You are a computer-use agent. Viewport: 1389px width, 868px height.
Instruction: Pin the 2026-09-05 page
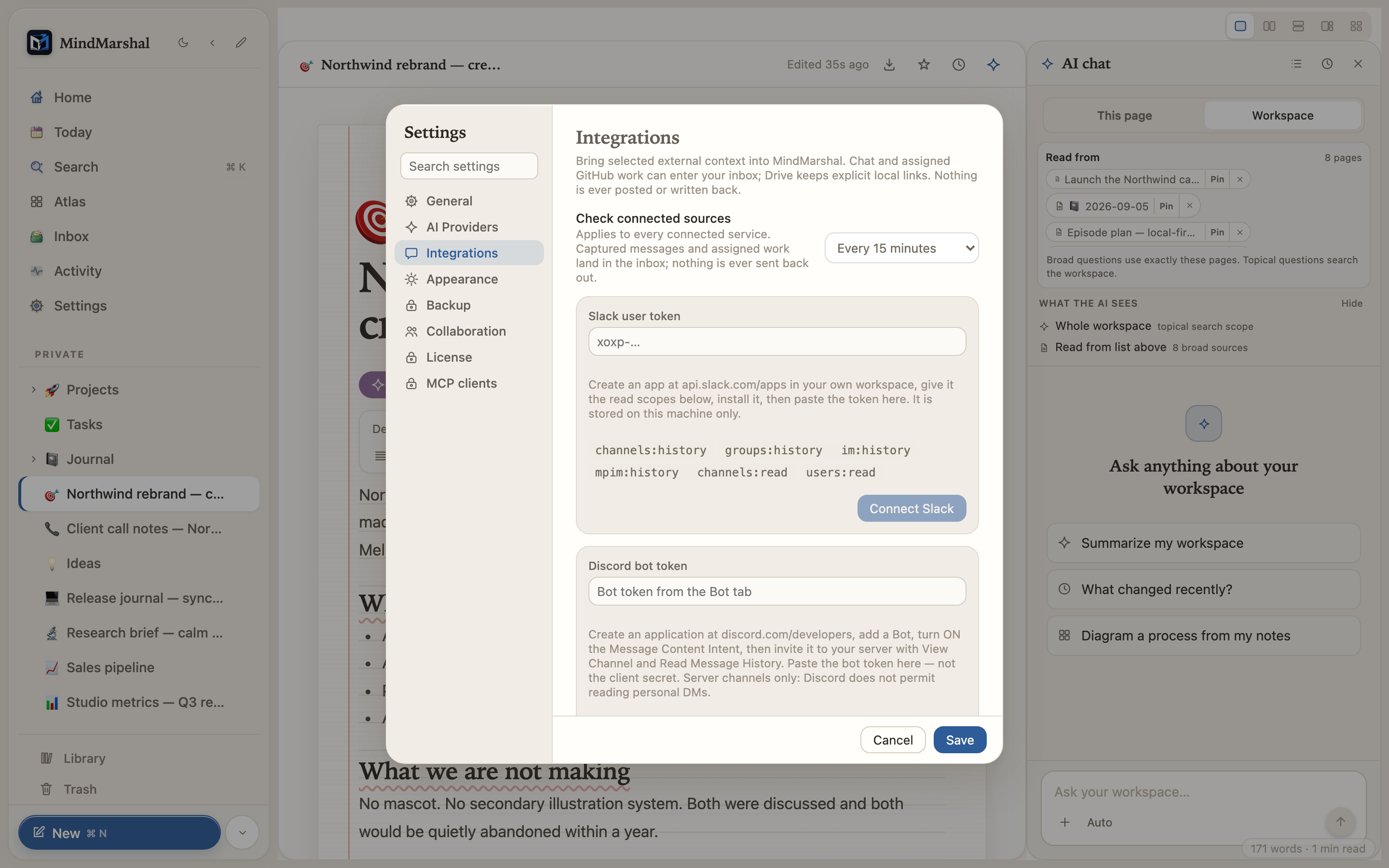click(x=1166, y=205)
